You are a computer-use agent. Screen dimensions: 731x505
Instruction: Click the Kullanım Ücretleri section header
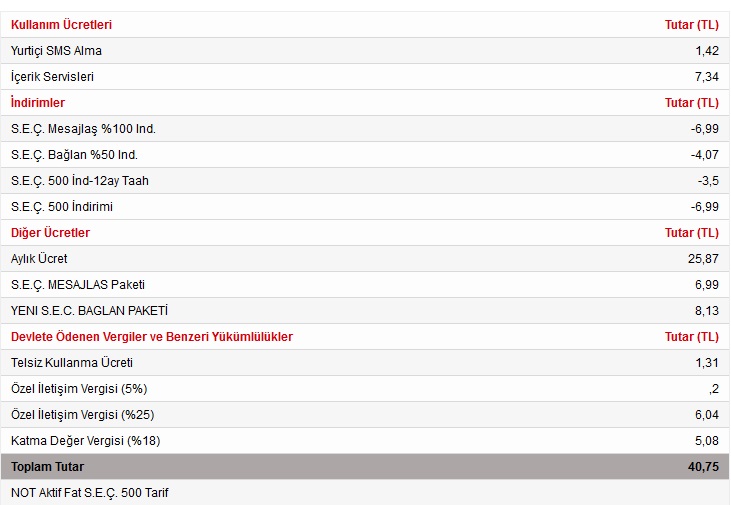click(61, 24)
